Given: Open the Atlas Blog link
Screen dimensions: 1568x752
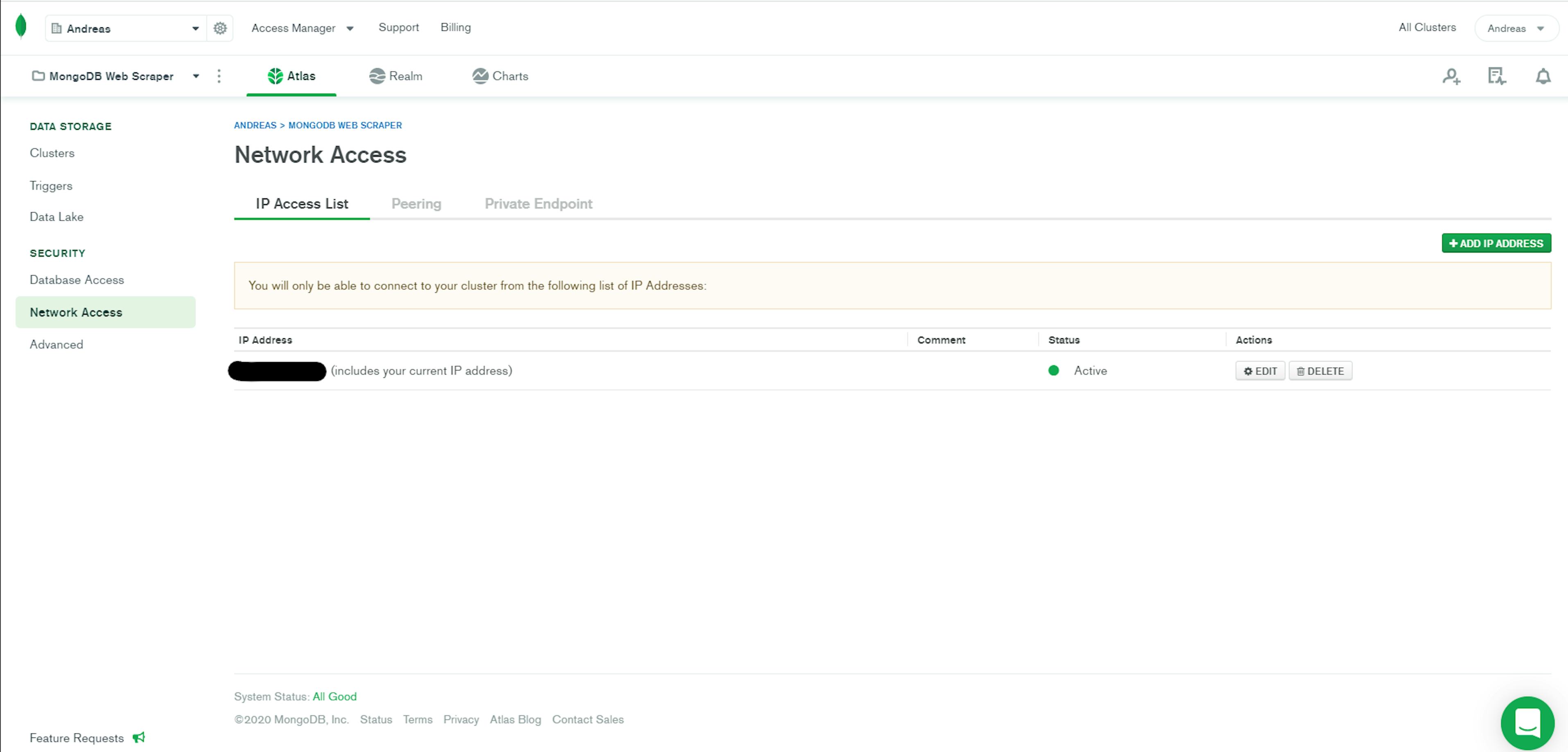Looking at the screenshot, I should tap(515, 719).
